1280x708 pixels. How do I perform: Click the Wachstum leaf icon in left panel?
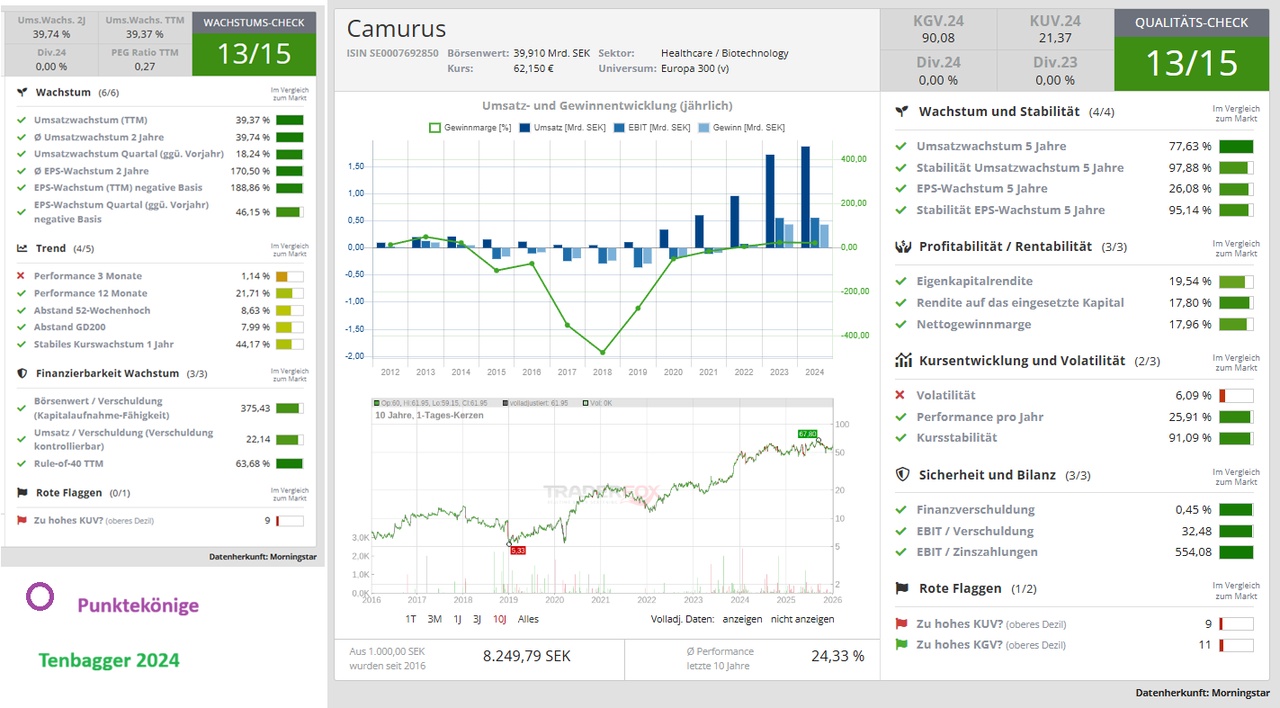coord(22,92)
